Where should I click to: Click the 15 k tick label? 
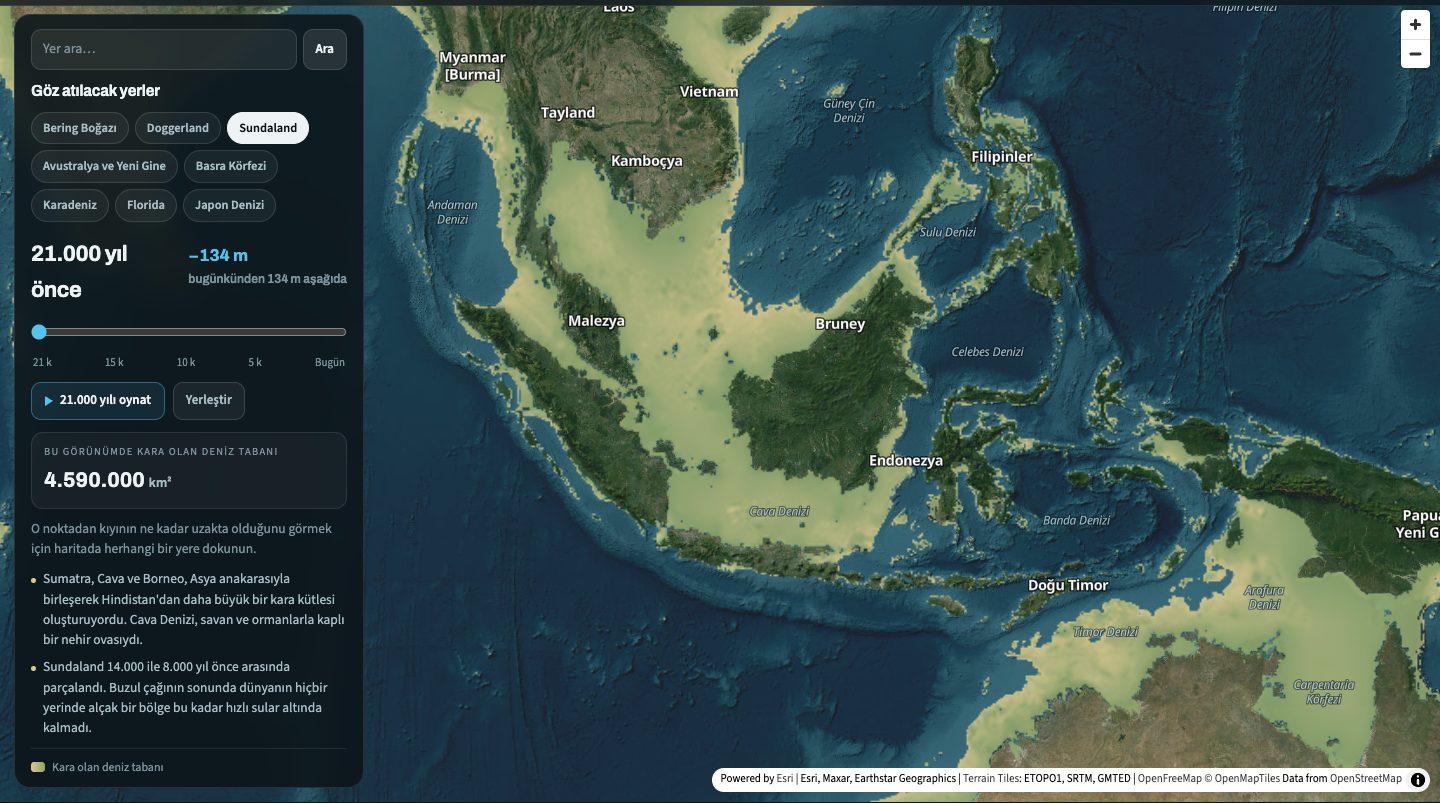pyautogui.click(x=114, y=362)
